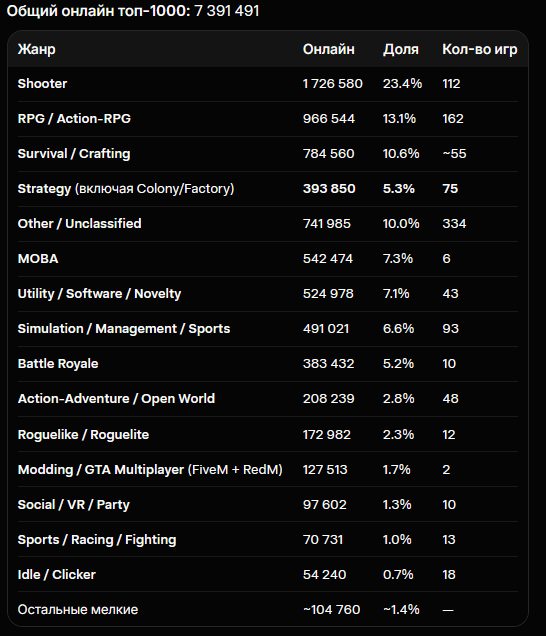Select Utility / Software / Novelty row
546x636 pixels.
pos(268,294)
